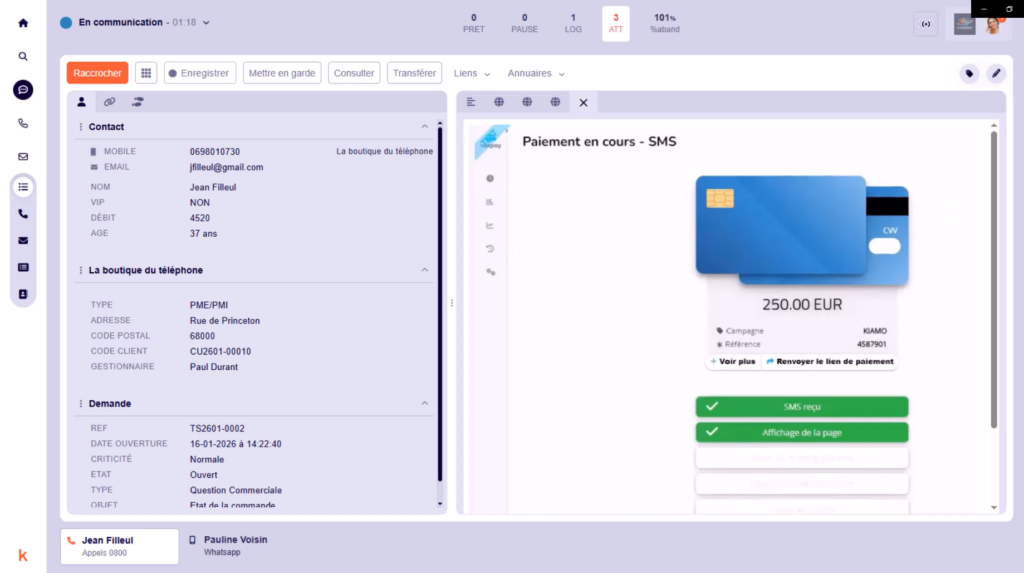Collapse La boutique du téléphone section
Image resolution: width=1024 pixels, height=573 pixels.
point(424,270)
